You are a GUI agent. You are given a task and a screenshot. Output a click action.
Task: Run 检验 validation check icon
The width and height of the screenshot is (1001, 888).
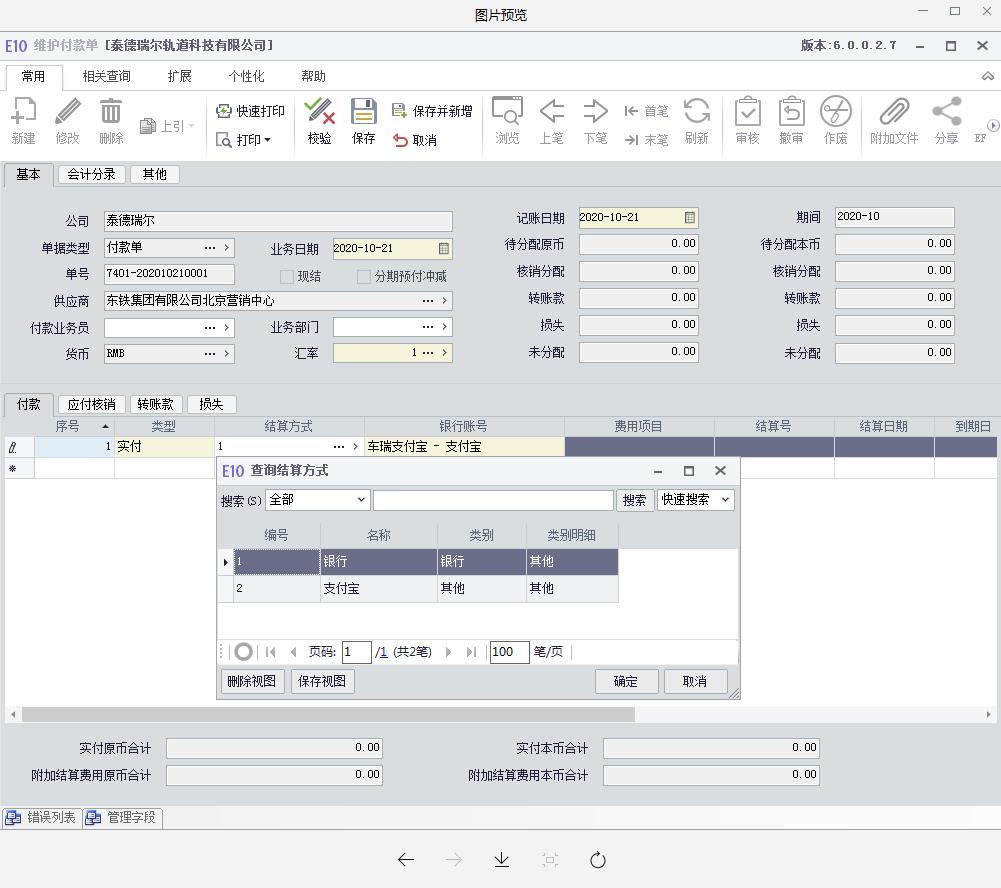pos(319,111)
